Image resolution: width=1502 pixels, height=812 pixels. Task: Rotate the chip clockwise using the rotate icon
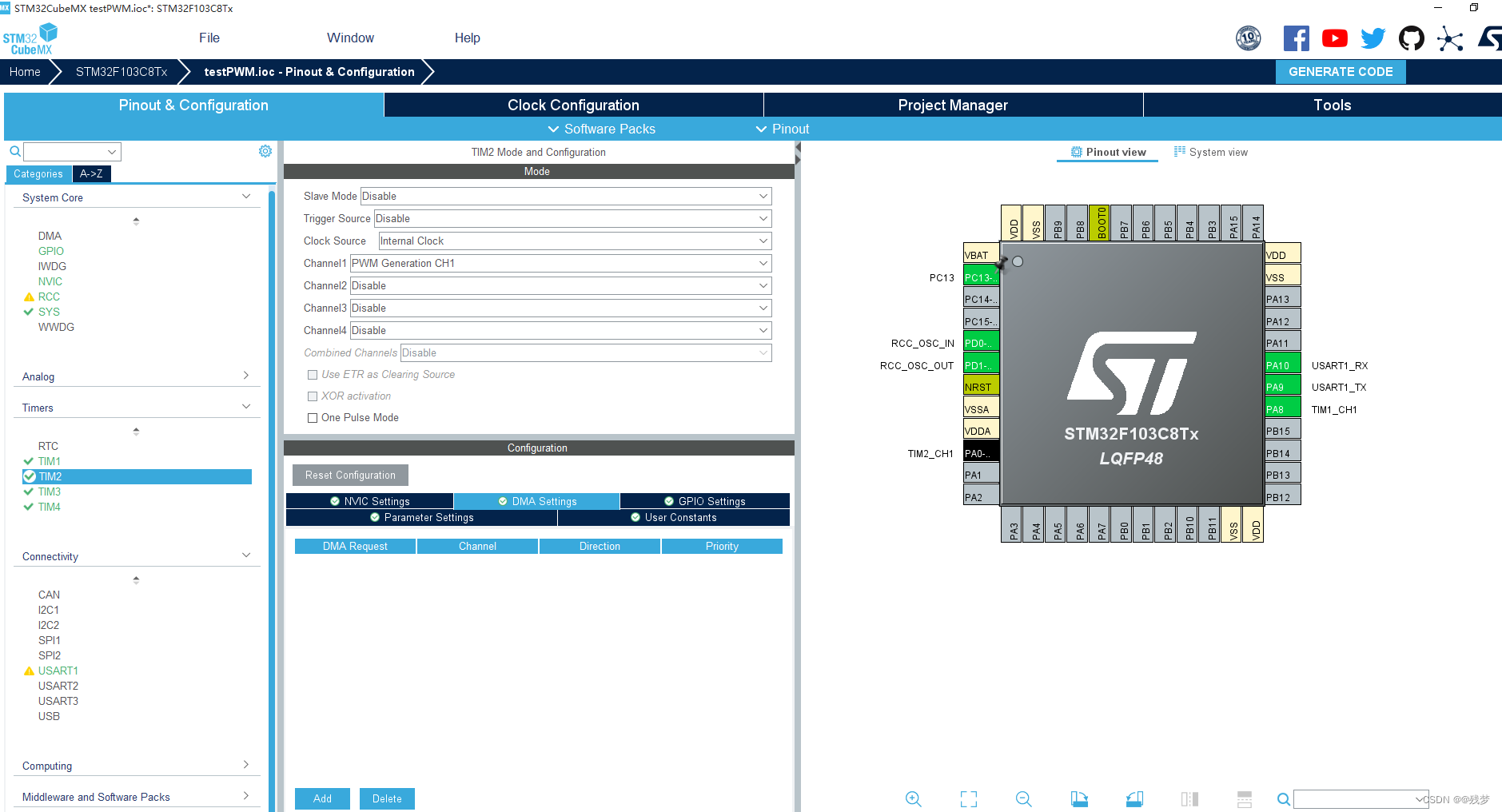click(x=1078, y=798)
